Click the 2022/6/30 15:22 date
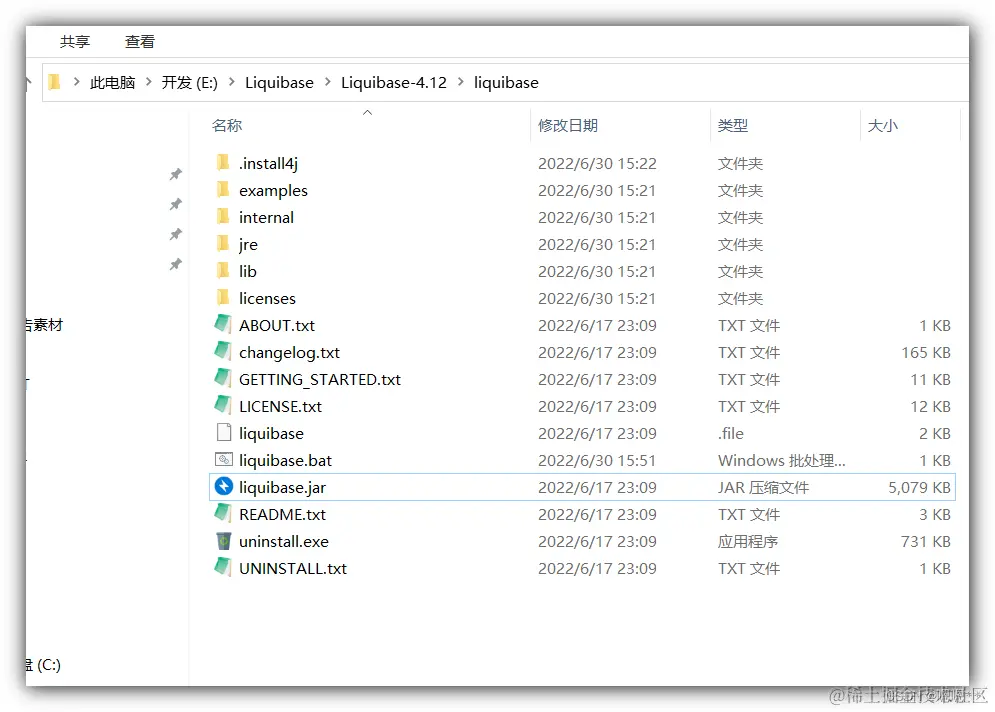 pos(597,164)
